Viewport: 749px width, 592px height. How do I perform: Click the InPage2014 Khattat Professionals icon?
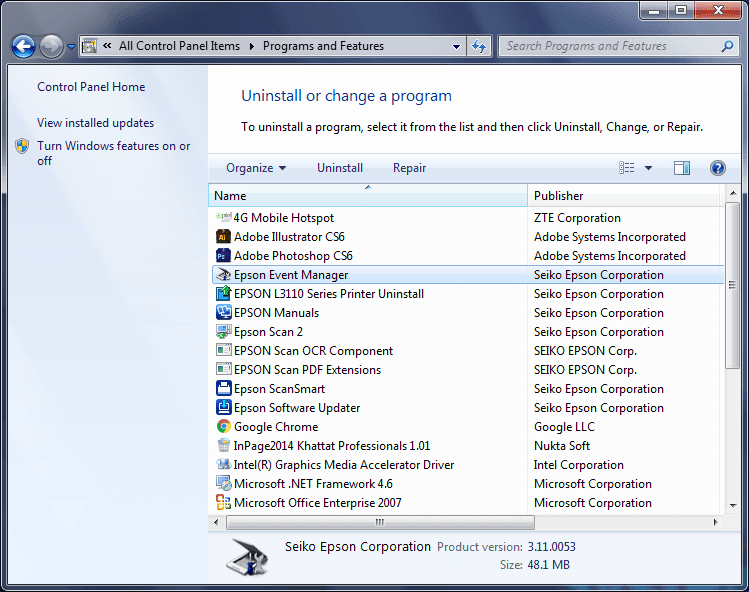coord(224,445)
